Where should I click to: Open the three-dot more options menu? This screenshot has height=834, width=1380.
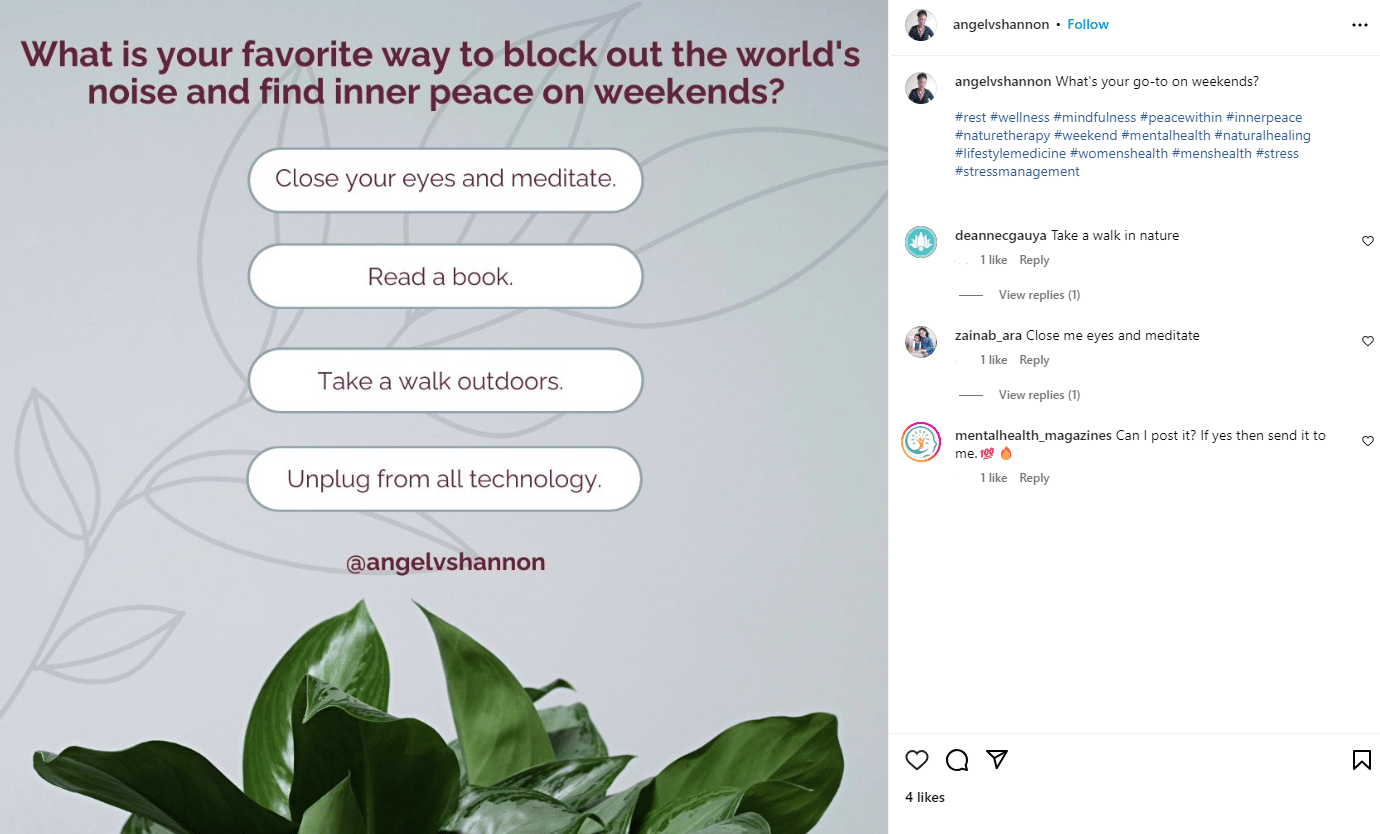[1359, 25]
